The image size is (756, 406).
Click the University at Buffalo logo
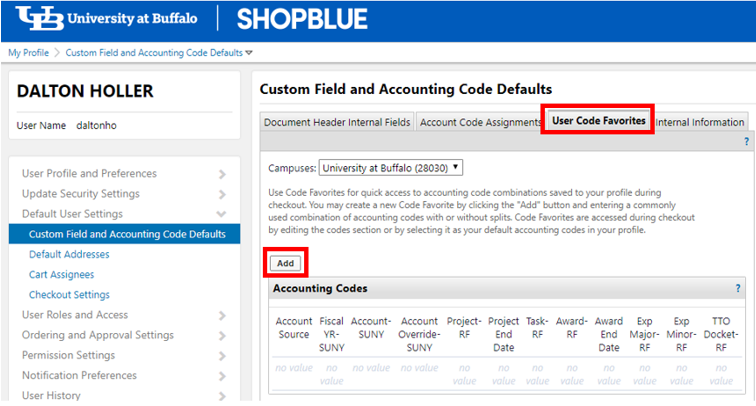point(110,19)
